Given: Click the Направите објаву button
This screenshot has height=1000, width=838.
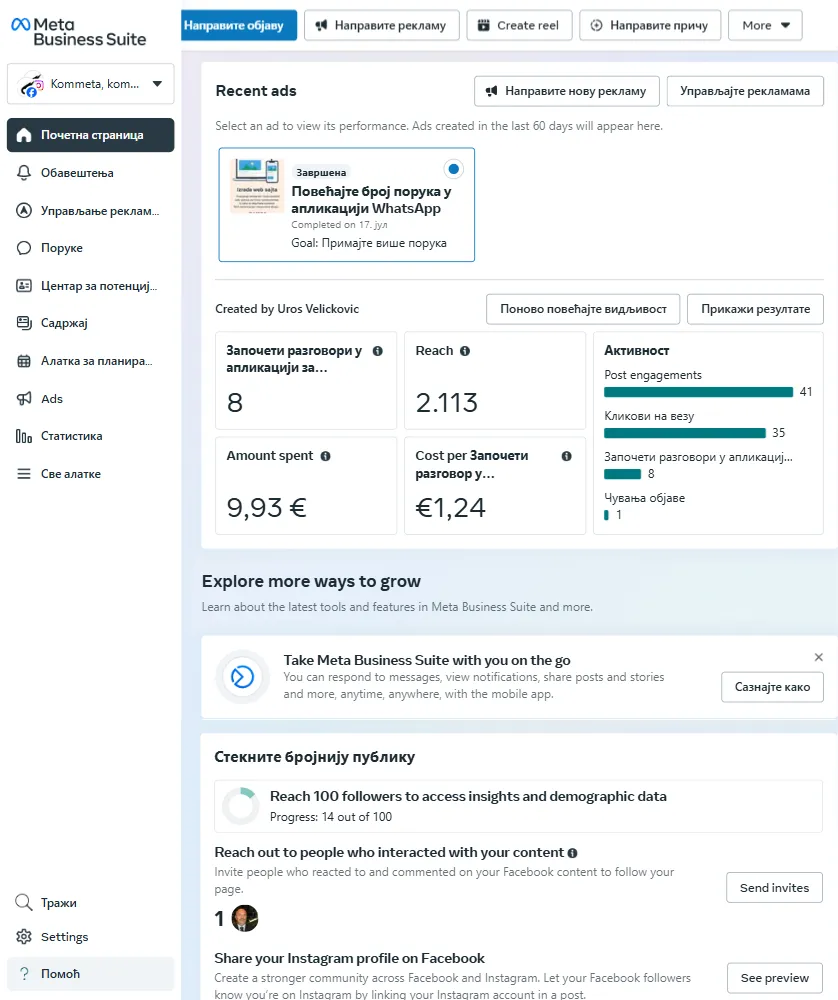Looking at the screenshot, I should (239, 26).
